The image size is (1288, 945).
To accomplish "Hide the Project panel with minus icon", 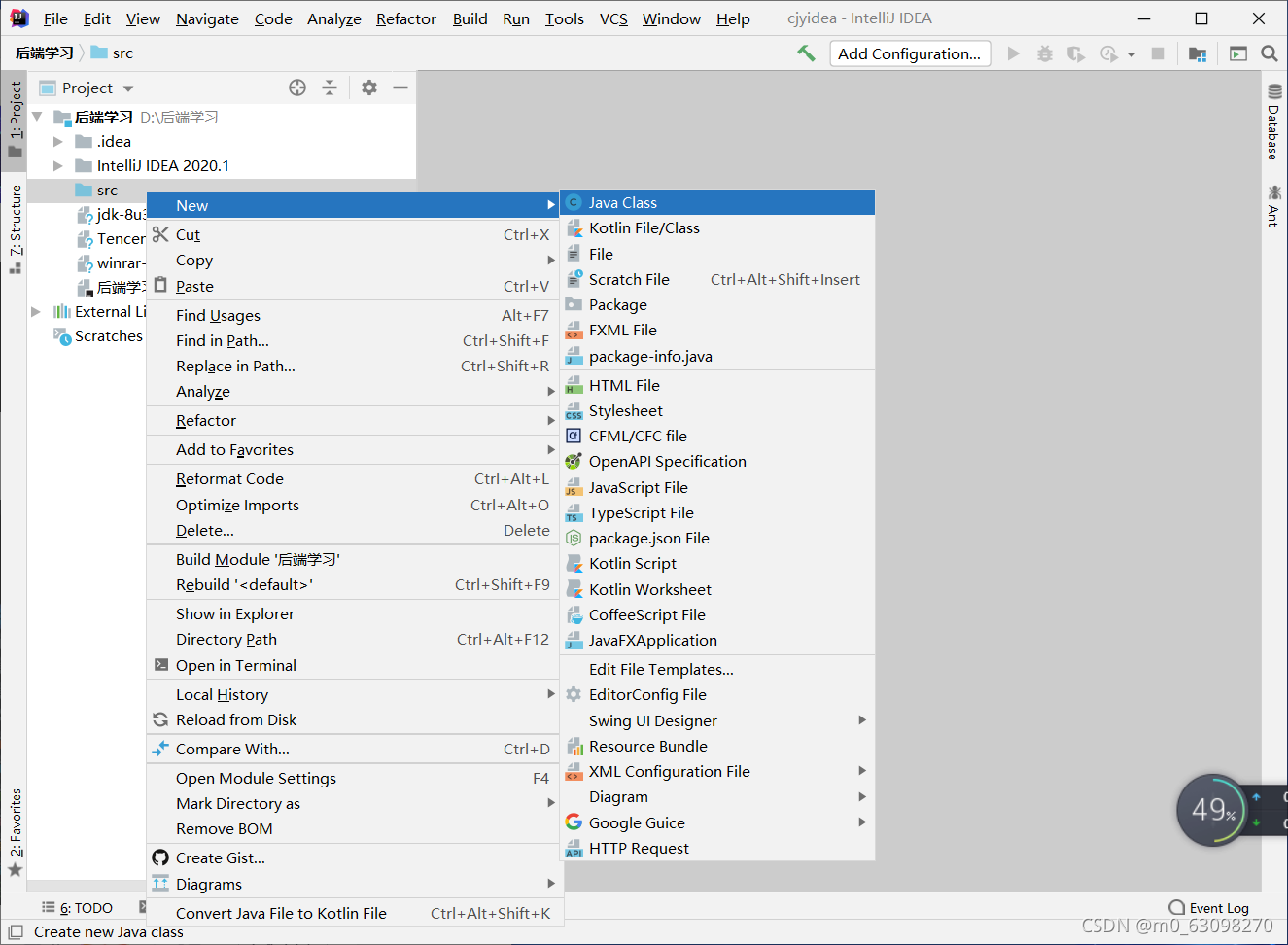I will coord(400,87).
